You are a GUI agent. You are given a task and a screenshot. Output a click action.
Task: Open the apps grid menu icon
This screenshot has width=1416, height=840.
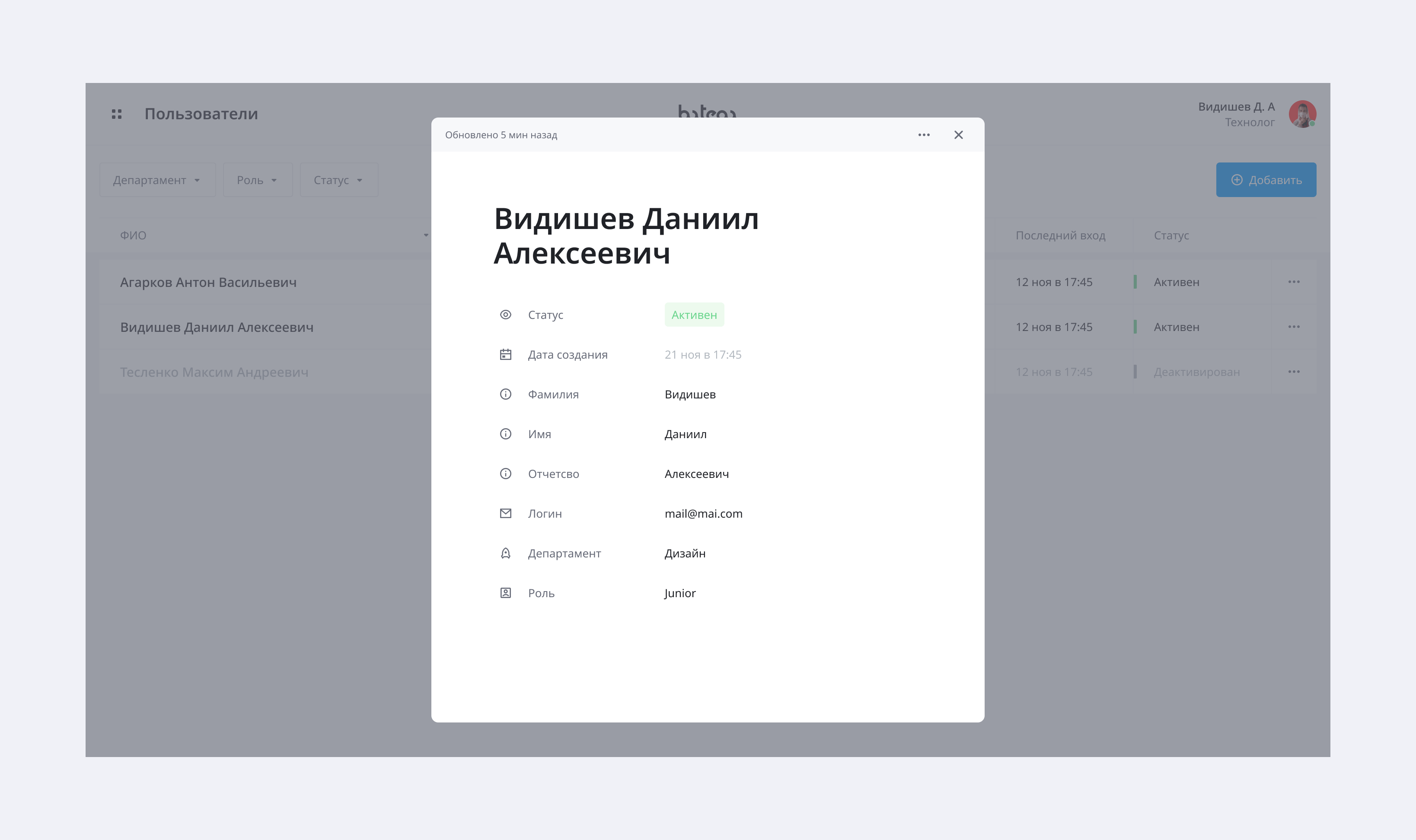[117, 114]
